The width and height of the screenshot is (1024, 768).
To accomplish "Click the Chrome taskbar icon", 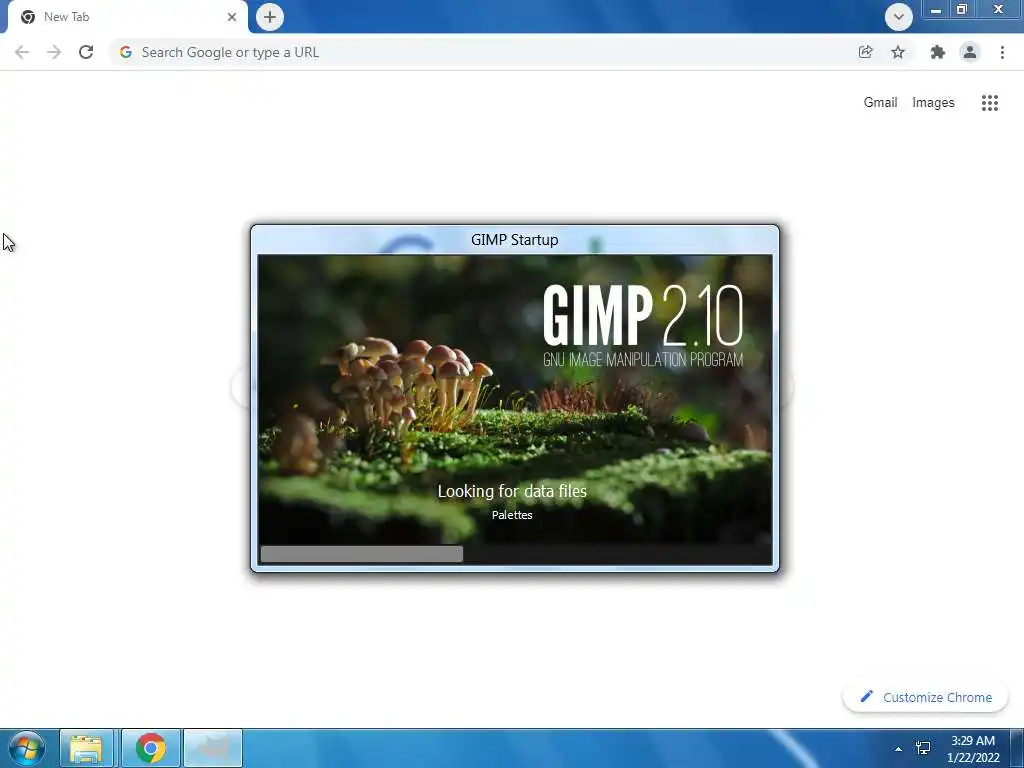I will click(x=150, y=748).
